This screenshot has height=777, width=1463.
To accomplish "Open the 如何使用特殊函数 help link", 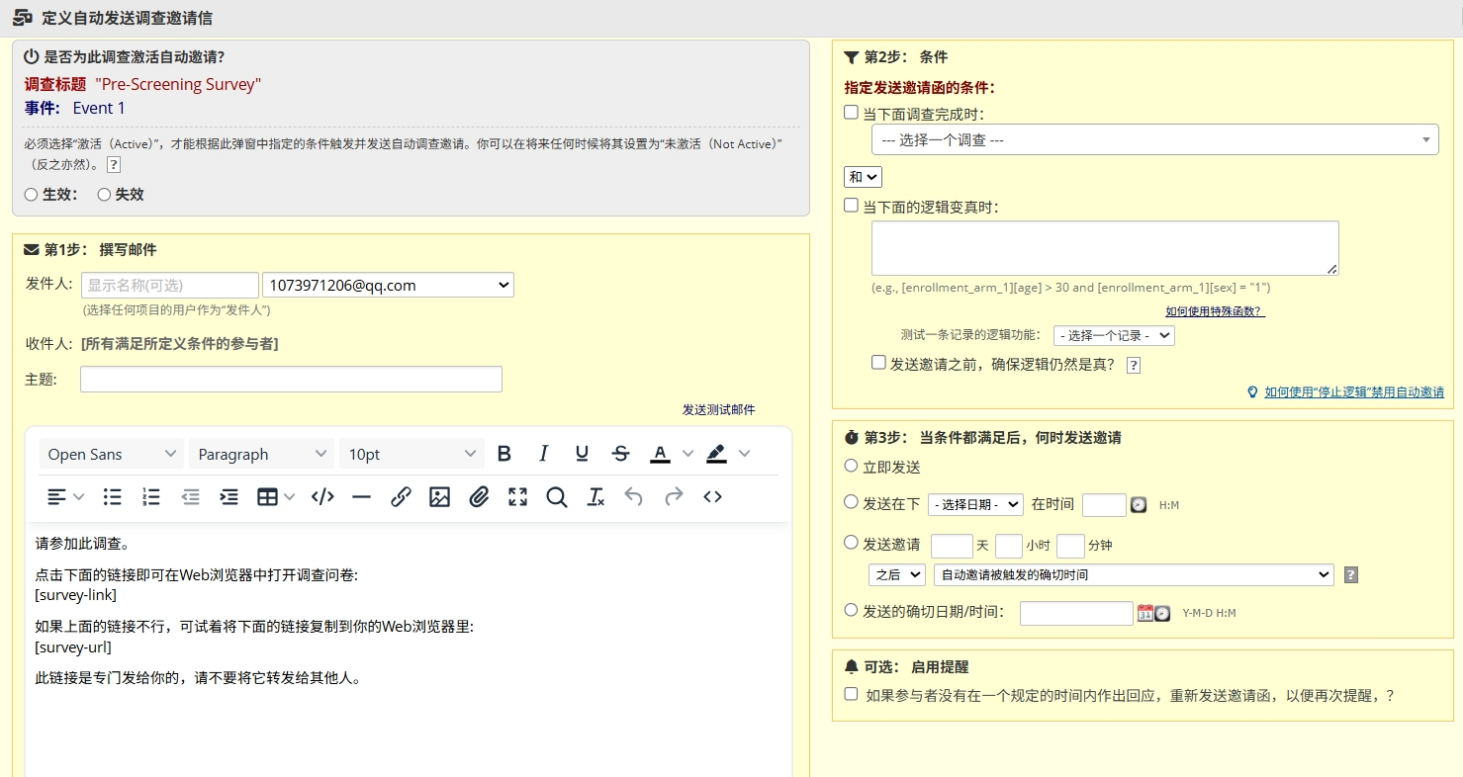I will coord(1215,312).
